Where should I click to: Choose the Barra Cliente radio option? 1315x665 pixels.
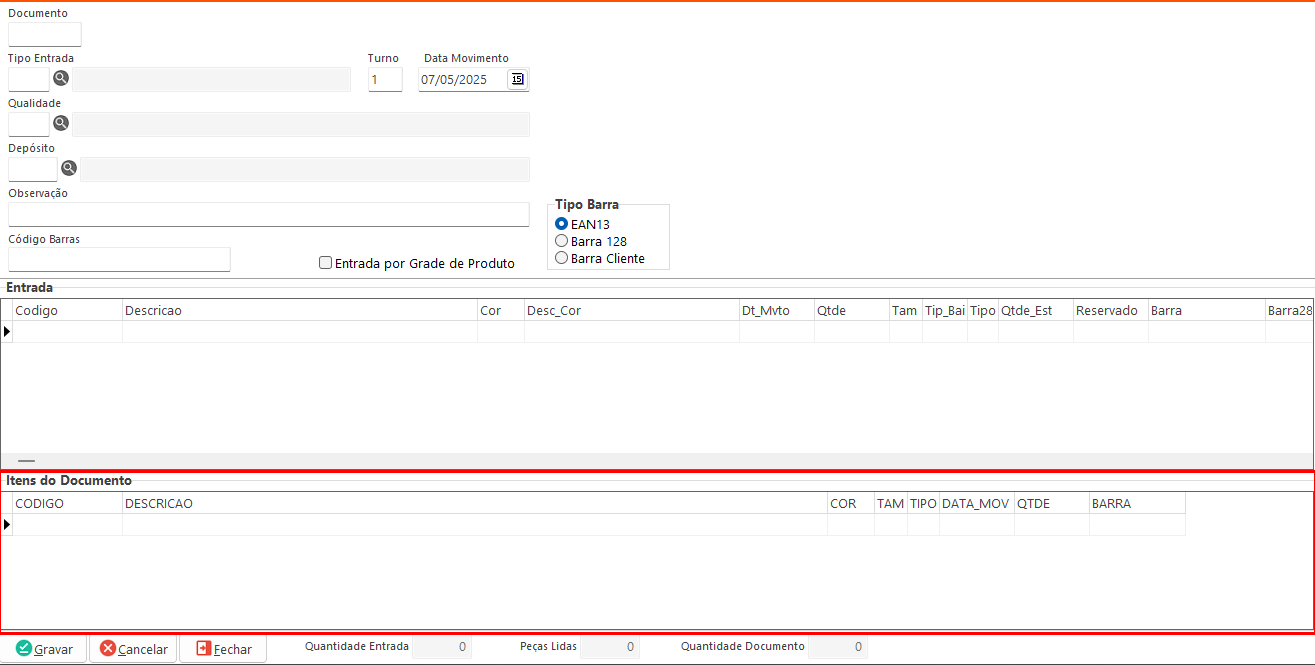click(562, 258)
